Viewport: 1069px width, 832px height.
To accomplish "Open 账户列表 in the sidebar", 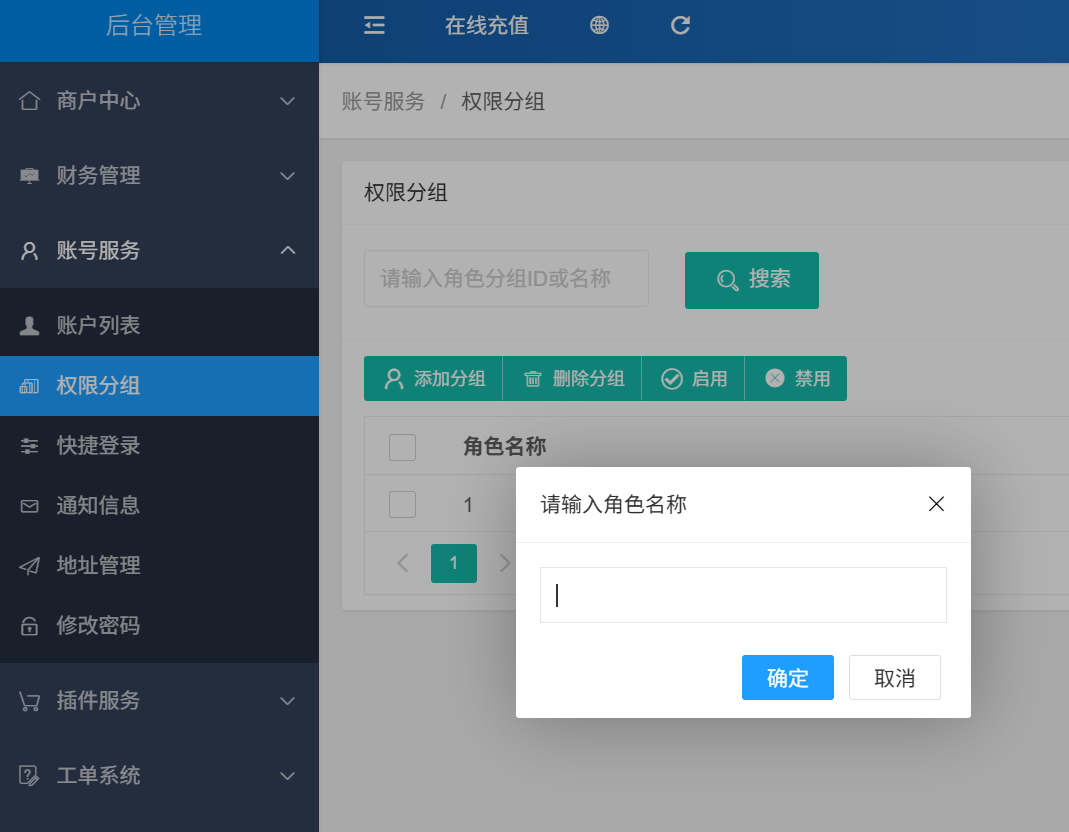I will click(98, 325).
